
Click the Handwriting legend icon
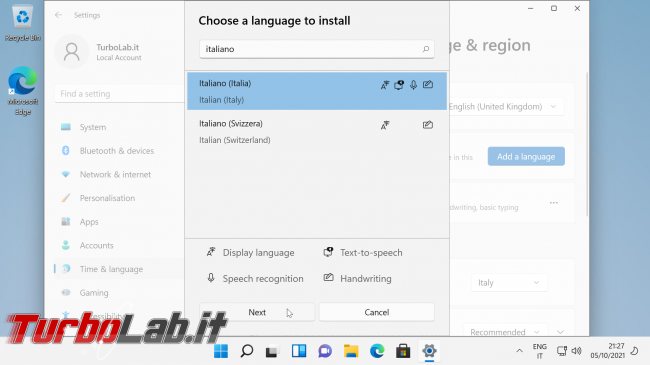(x=328, y=277)
